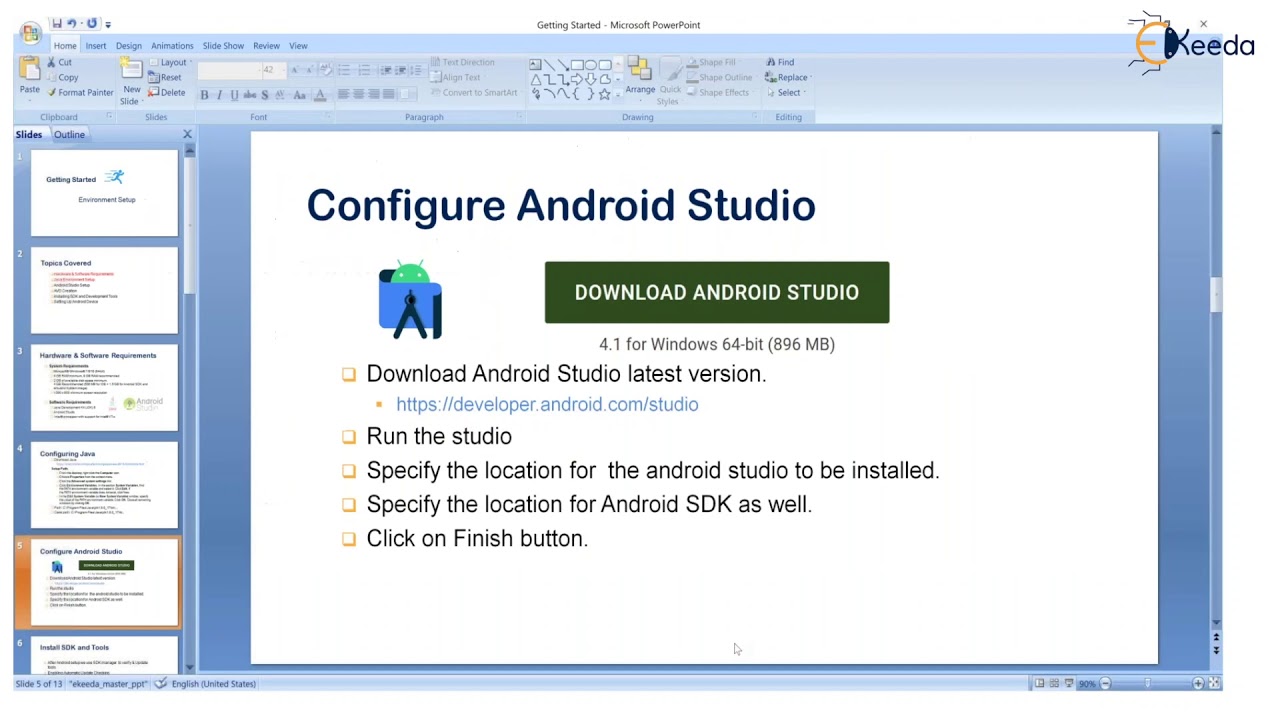Switch to the Slide Show tab

223,46
